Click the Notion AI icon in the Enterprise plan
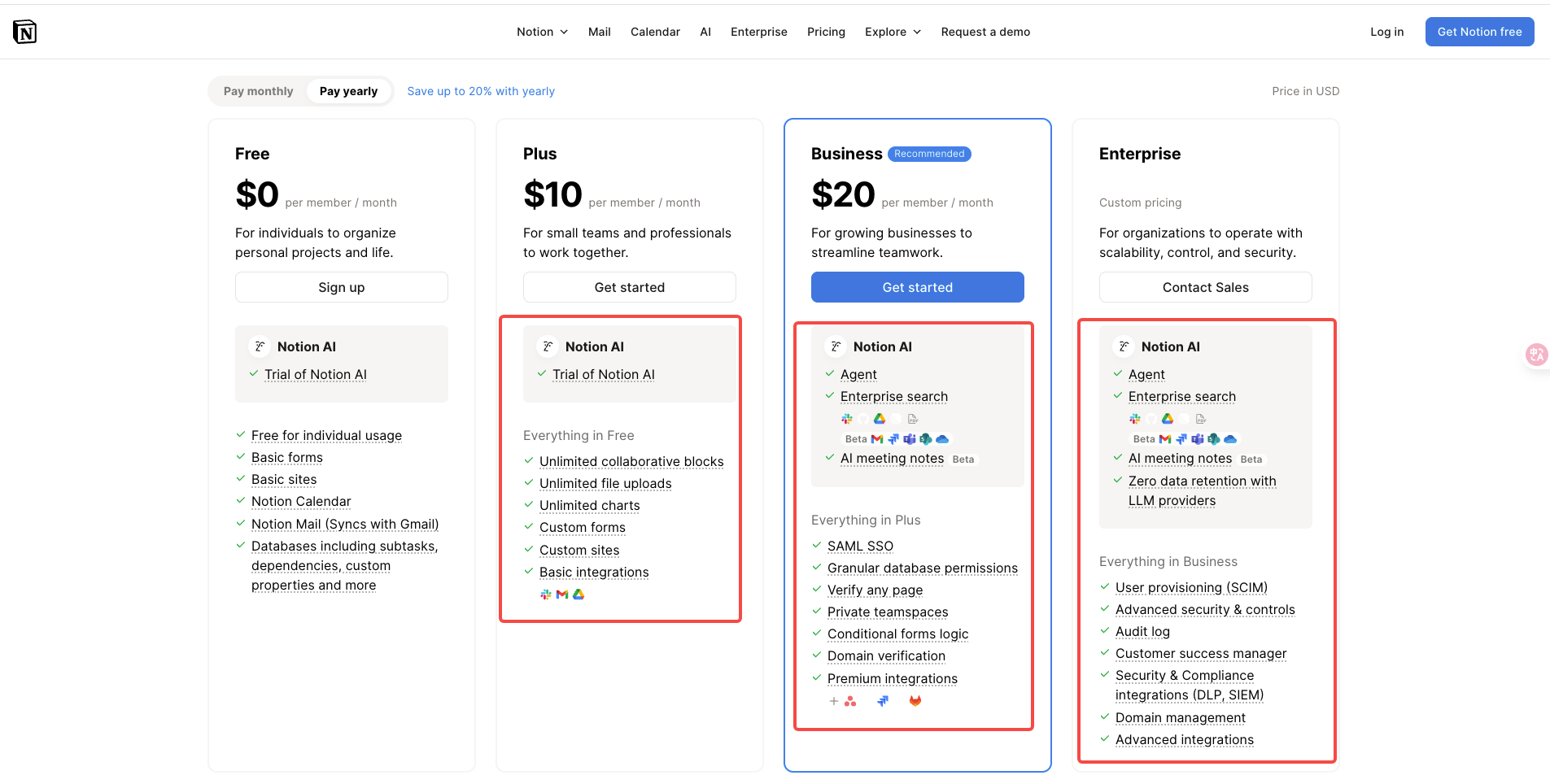This screenshot has width=1550, height=784. click(1124, 346)
